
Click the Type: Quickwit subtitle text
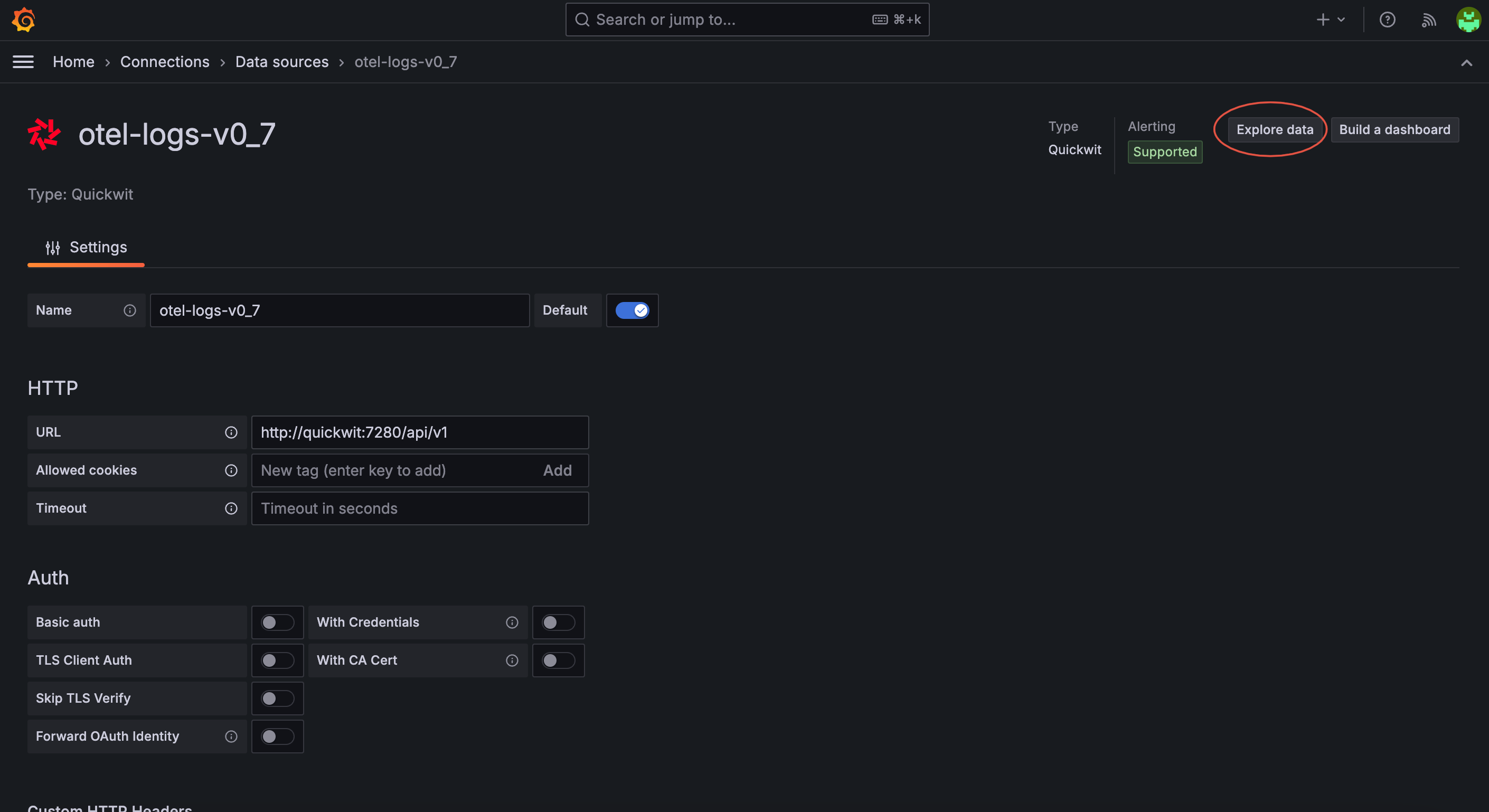80,194
